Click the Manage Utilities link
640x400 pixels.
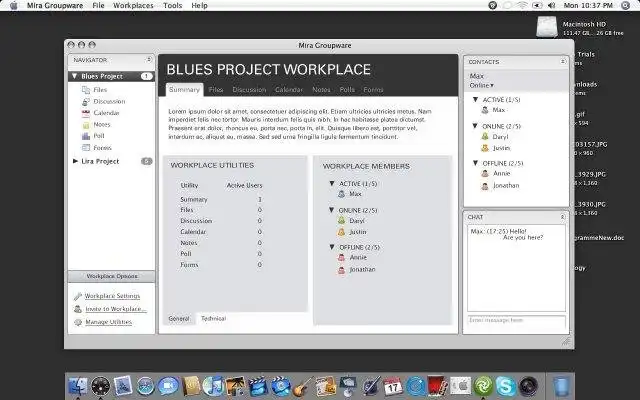pos(109,322)
